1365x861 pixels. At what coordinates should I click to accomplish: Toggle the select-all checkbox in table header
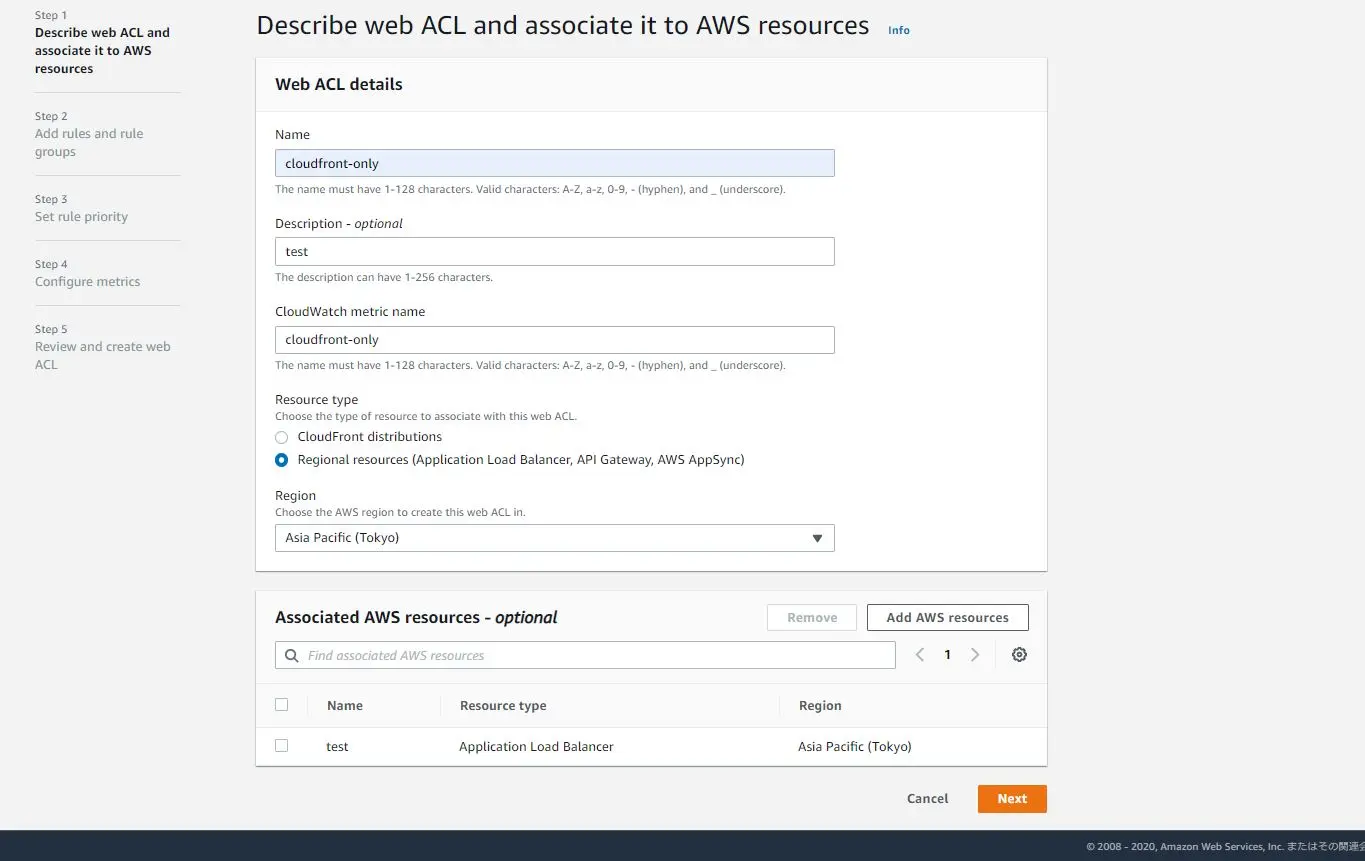coord(282,705)
